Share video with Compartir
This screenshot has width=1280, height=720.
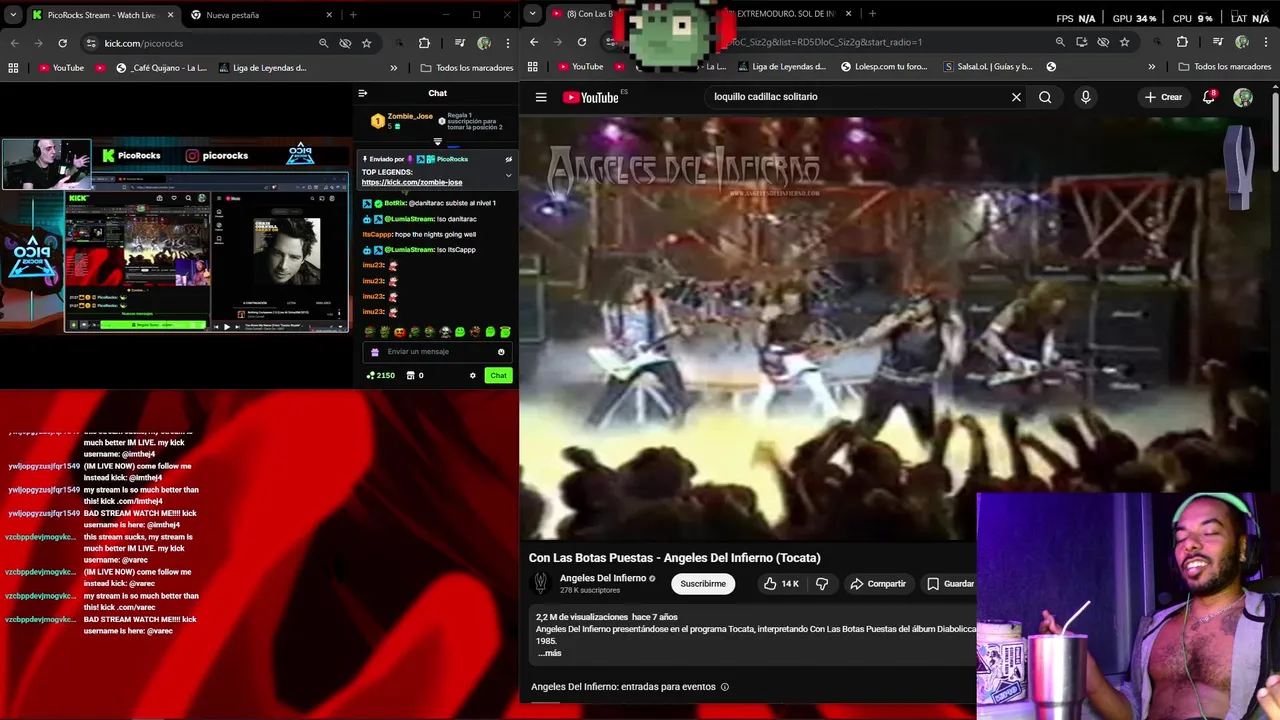[877, 584]
